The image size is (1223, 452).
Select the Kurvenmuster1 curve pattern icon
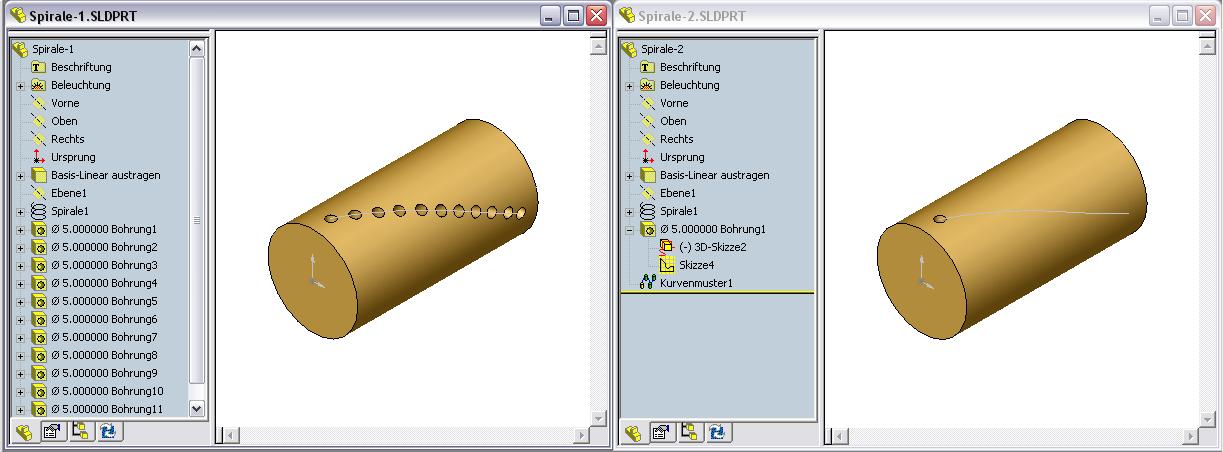(648, 283)
